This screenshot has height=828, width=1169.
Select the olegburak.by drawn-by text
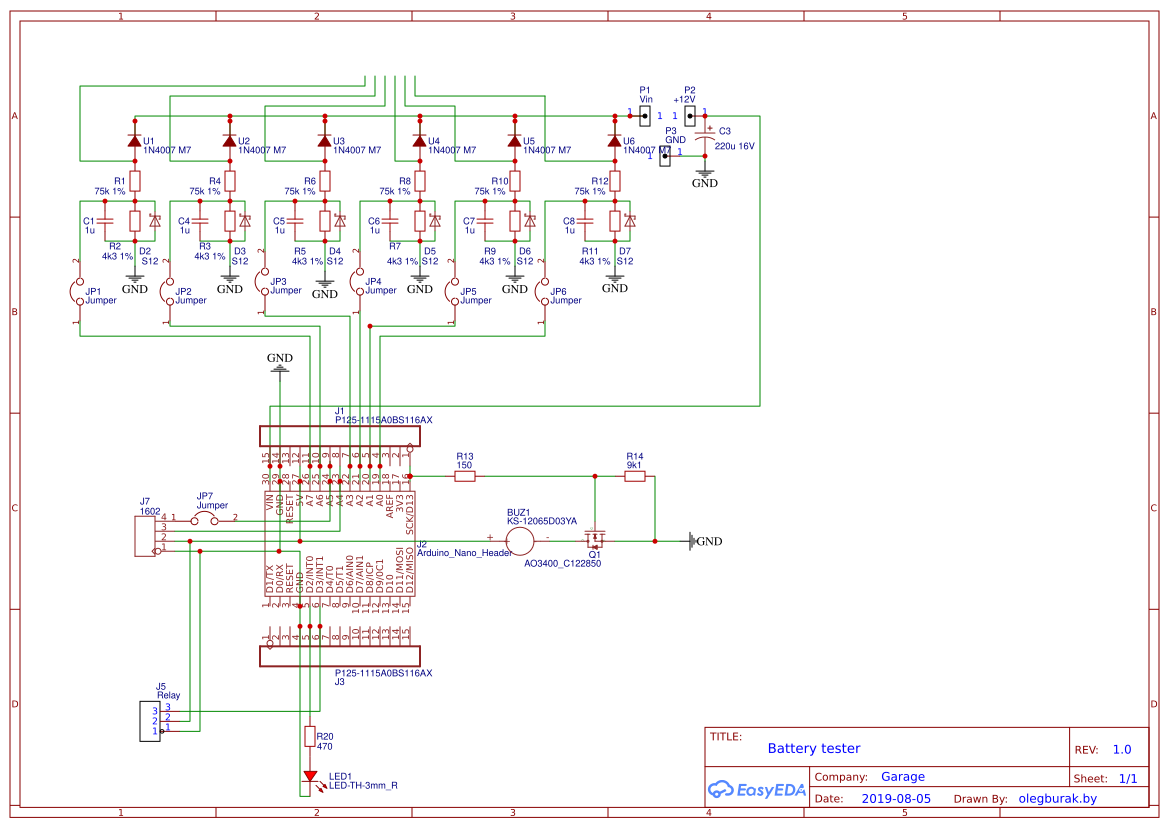(x=1057, y=799)
